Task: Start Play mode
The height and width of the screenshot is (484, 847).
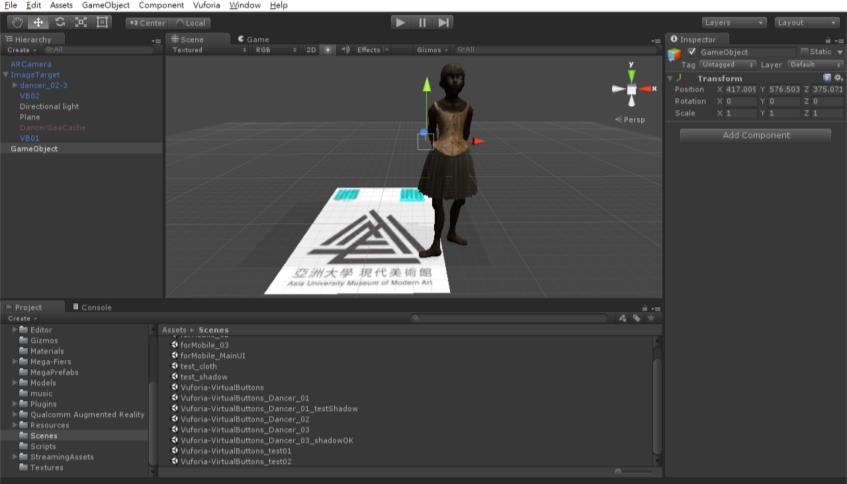Action: [x=400, y=23]
